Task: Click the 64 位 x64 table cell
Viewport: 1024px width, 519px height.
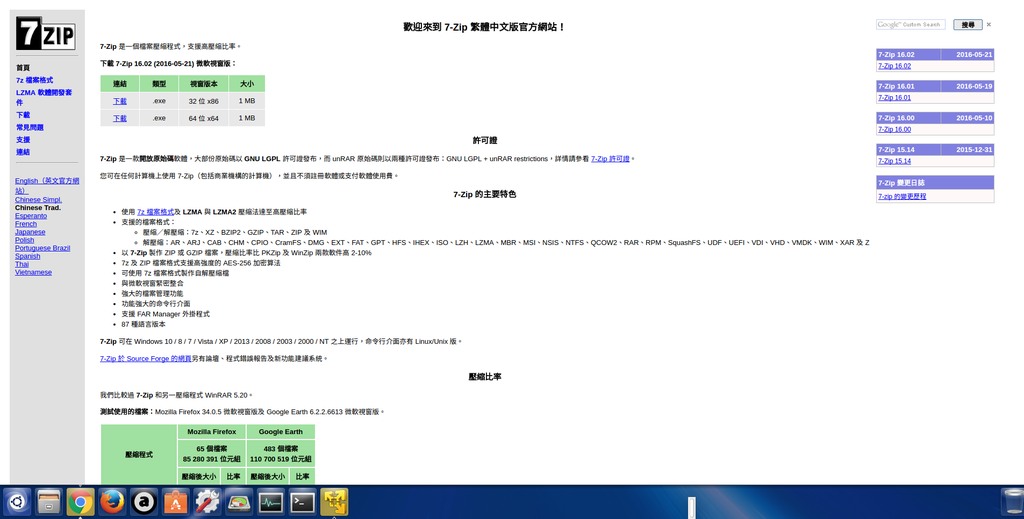Action: (x=204, y=118)
